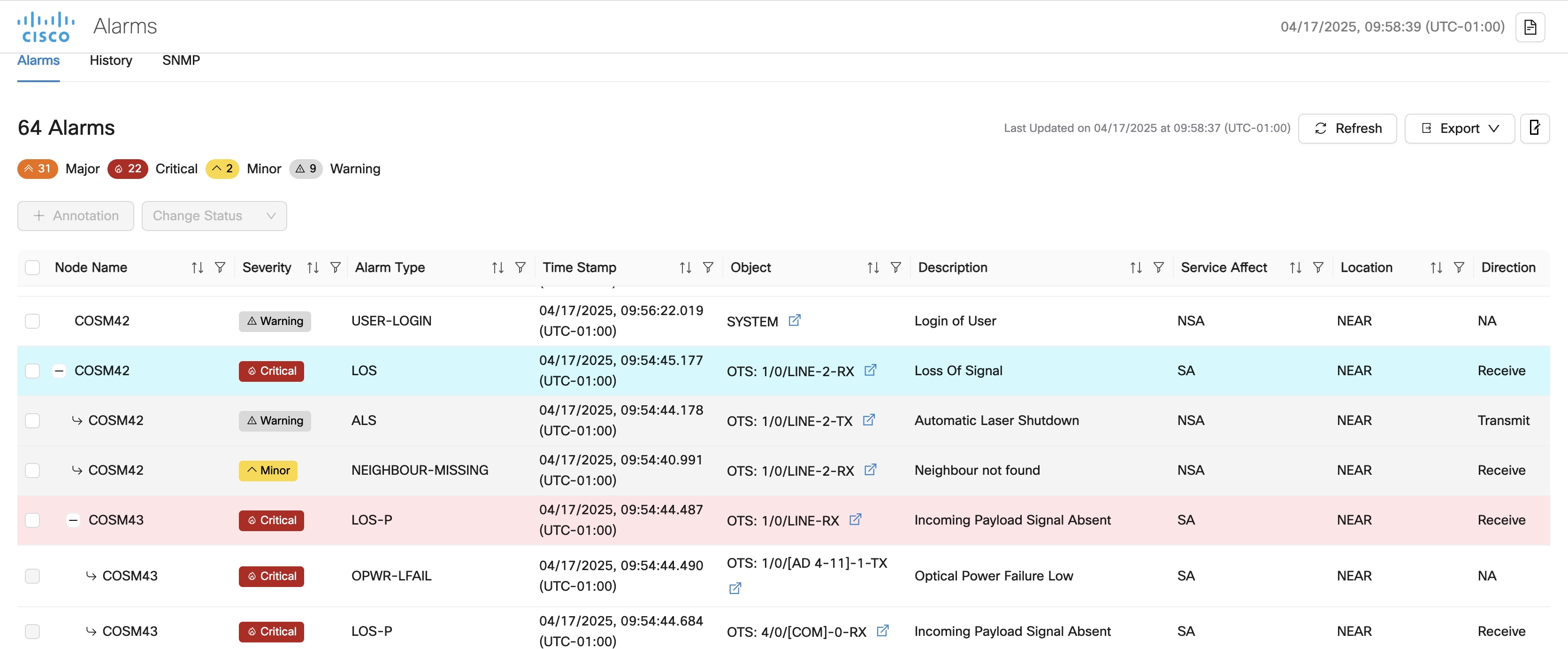Select the USER-LOGIN alarm row checkbox
Screen dimensions: 1568x649
[x=32, y=321]
